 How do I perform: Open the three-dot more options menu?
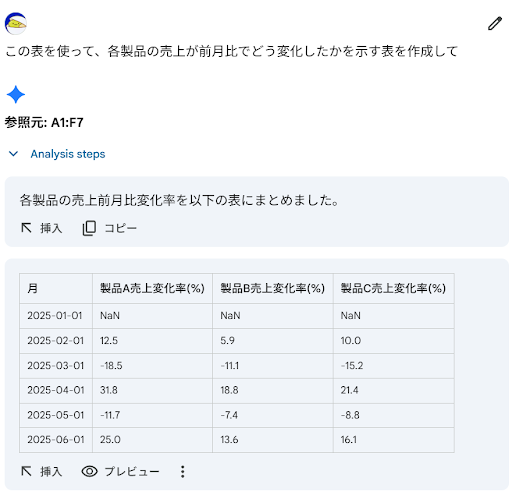(182, 471)
